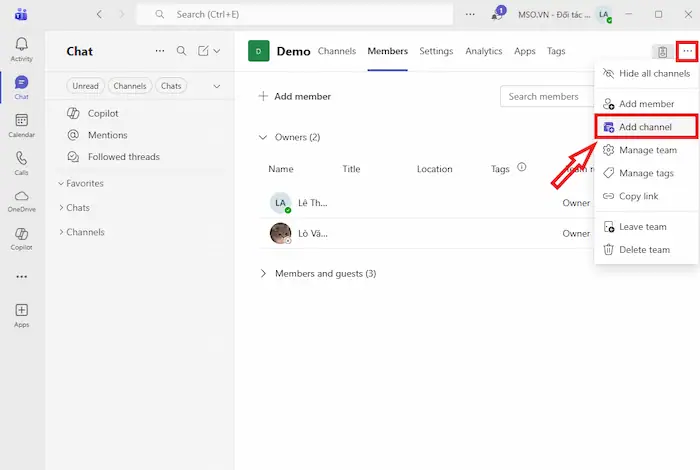Toggle the Chats filter chip
The image size is (700, 470).
(171, 86)
